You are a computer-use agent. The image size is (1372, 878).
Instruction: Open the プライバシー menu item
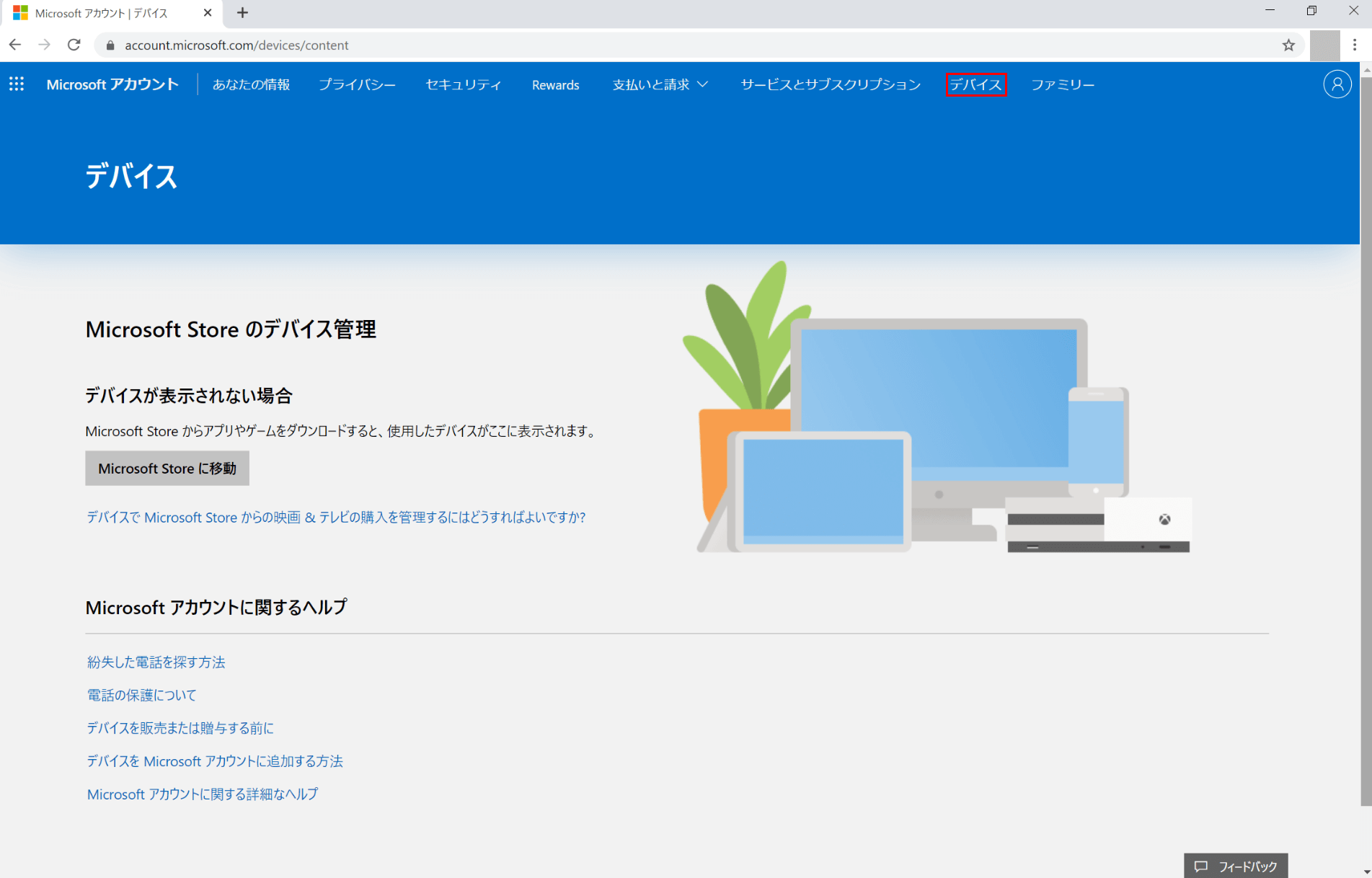357,84
